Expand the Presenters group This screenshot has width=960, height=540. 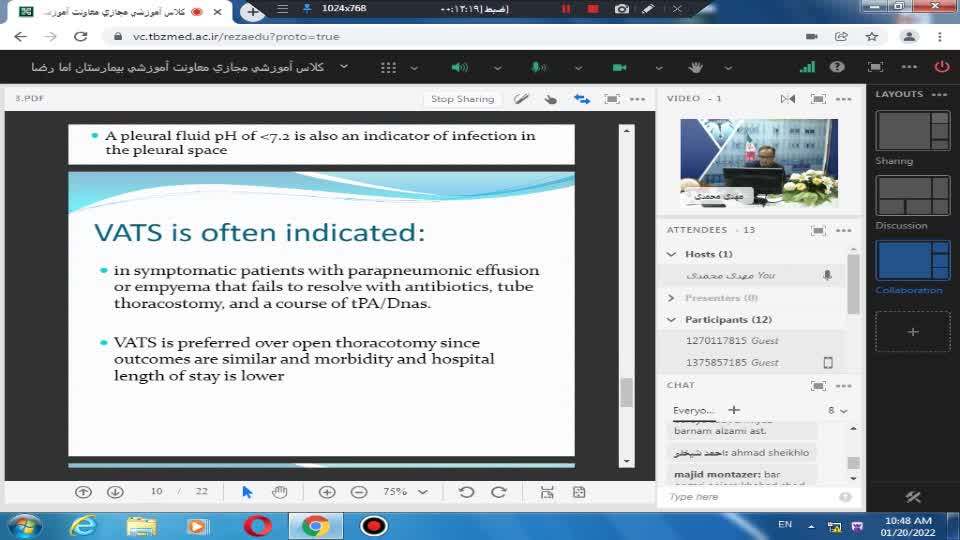(672, 298)
